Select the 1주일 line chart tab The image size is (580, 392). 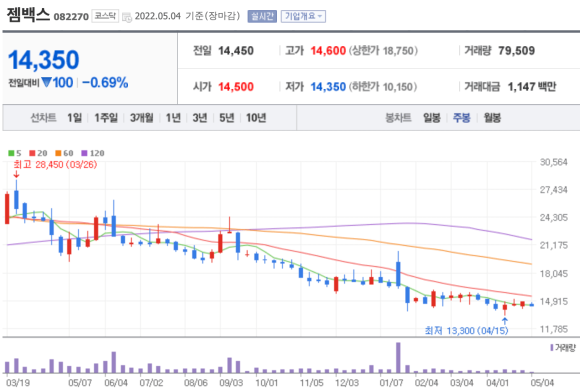click(x=106, y=118)
